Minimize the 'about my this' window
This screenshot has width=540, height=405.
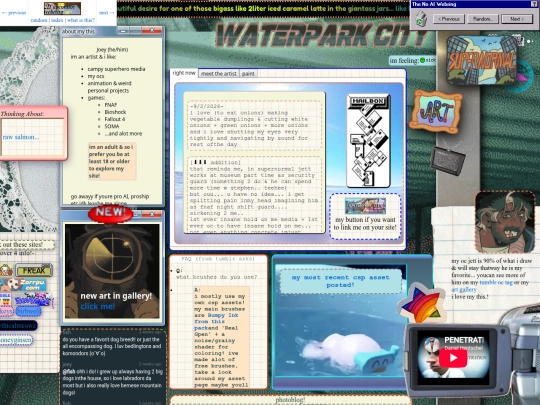(123, 31)
